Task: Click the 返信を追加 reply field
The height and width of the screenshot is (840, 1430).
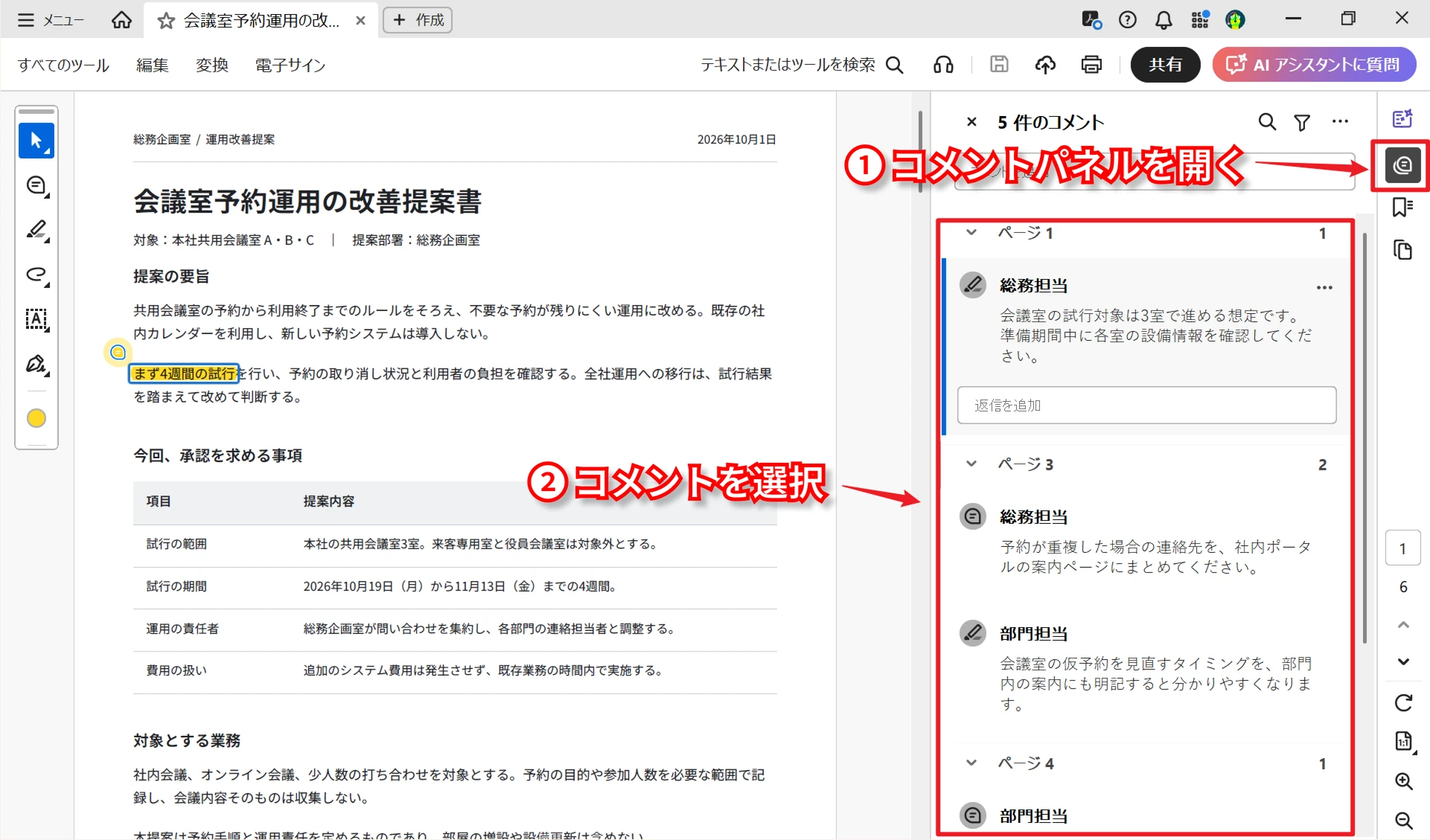Action: coord(1146,405)
